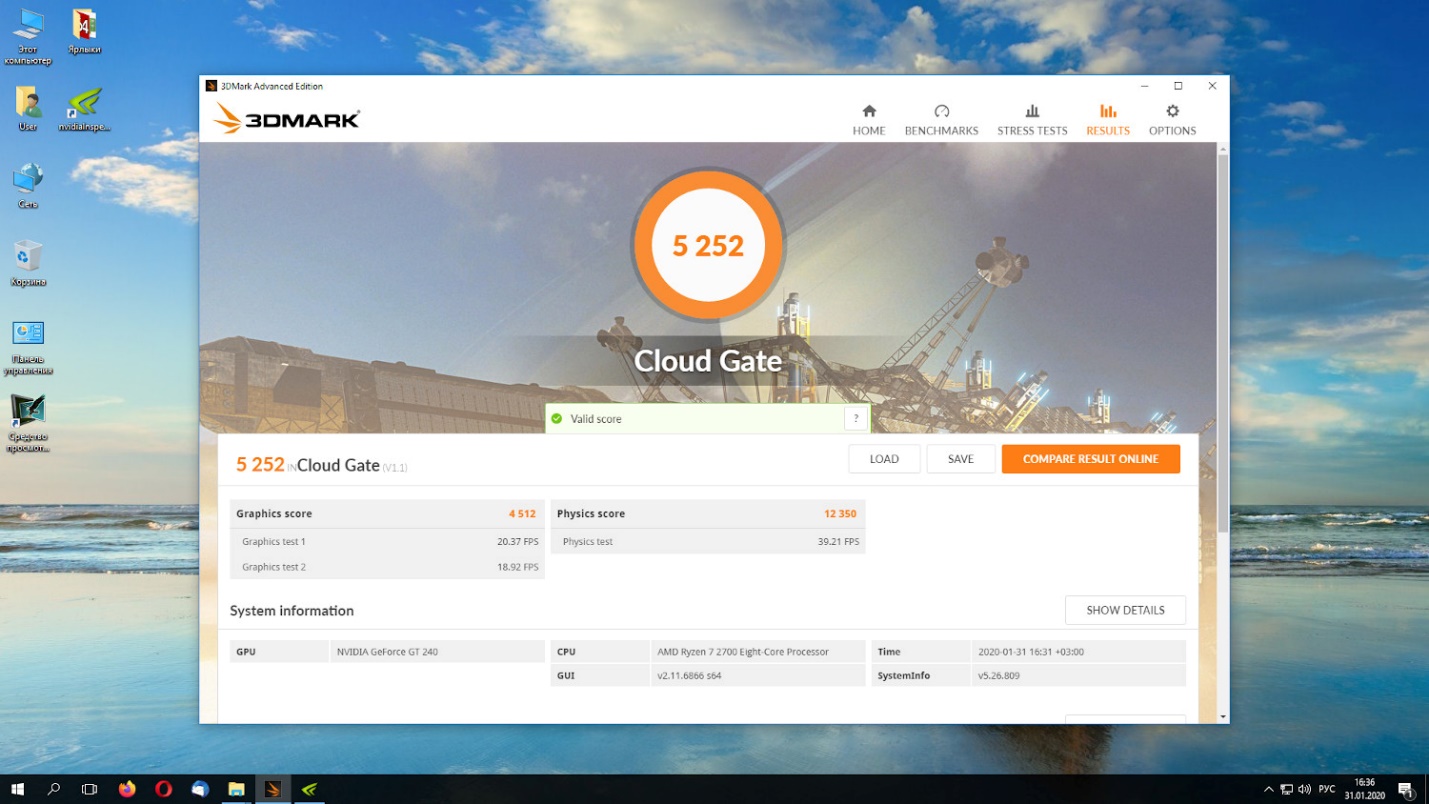The height and width of the screenshot is (804, 1429).
Task: Click the User folder desktop icon
Action: pyautogui.click(x=28, y=109)
